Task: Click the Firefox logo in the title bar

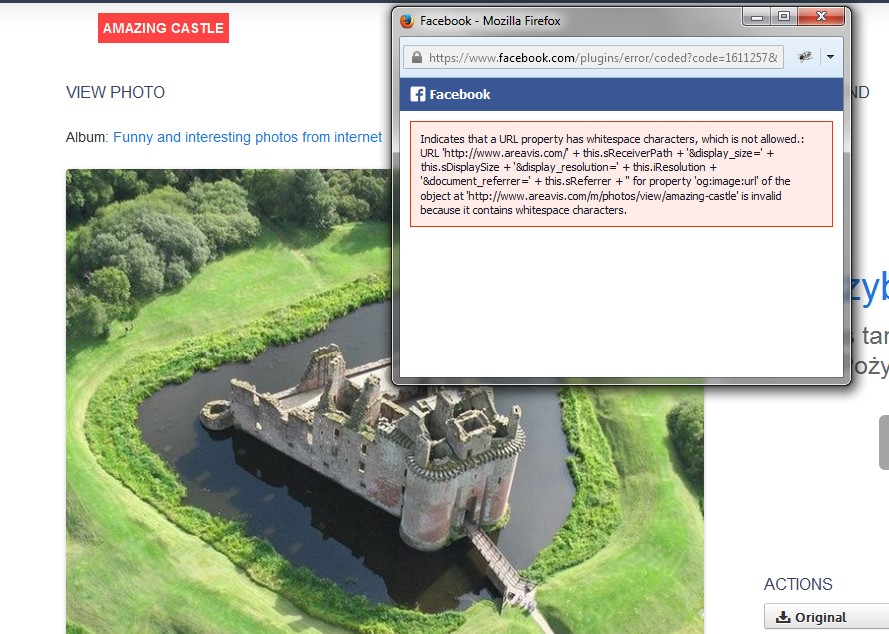Action: (x=407, y=20)
